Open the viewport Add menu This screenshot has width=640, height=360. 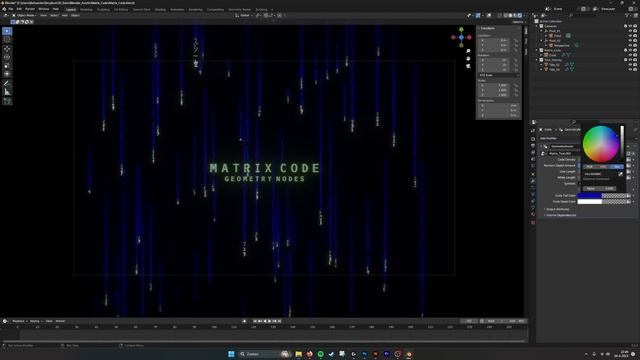[64, 16]
